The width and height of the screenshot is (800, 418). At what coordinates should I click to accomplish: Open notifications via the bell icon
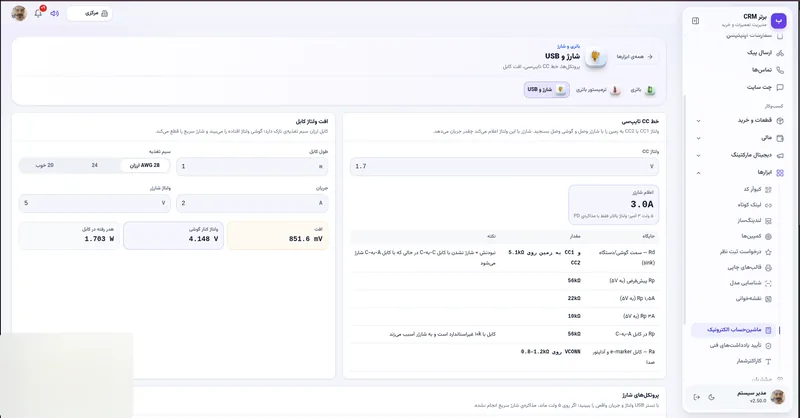pos(38,13)
